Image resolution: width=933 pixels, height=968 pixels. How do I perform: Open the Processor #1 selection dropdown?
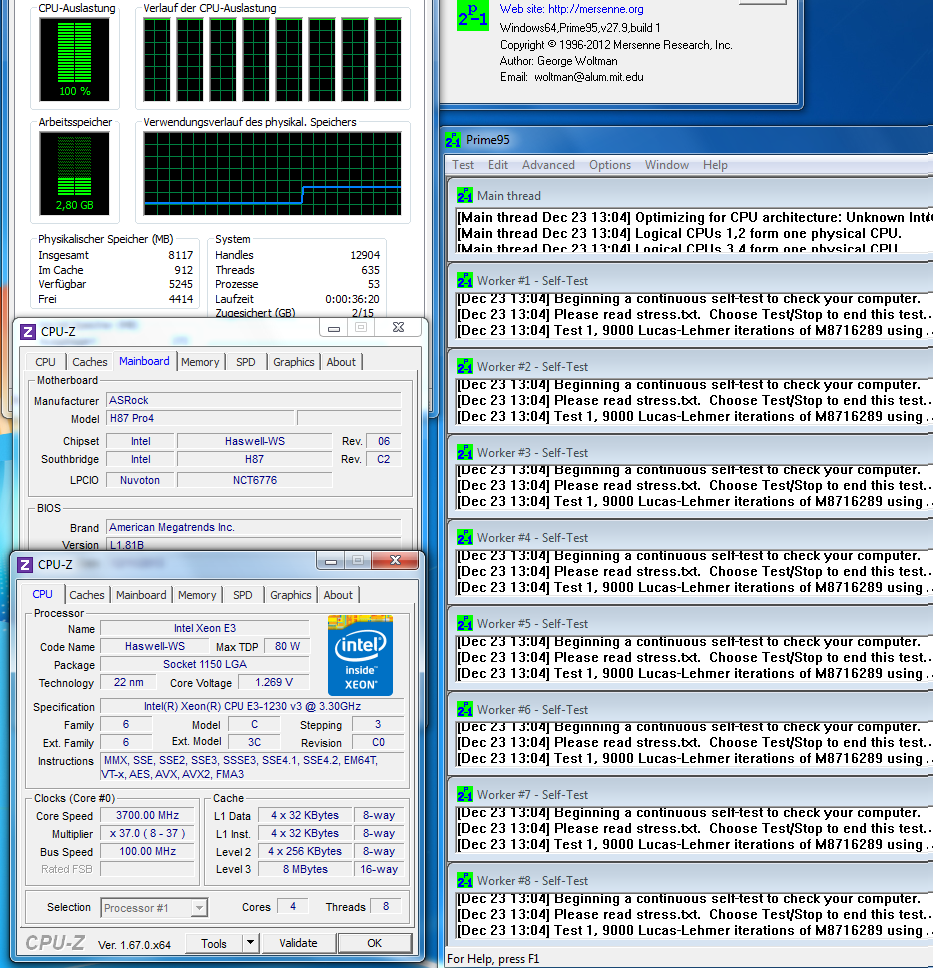(154, 908)
